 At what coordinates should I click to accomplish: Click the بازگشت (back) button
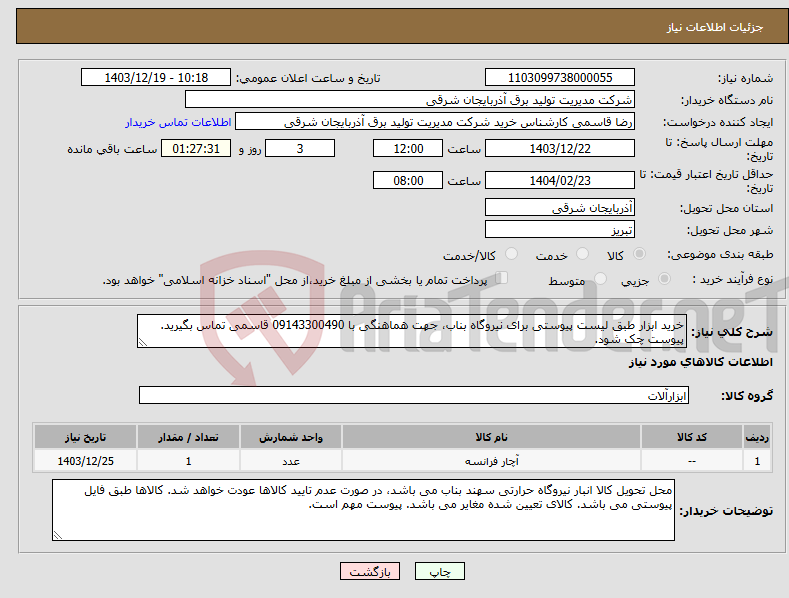click(370, 571)
